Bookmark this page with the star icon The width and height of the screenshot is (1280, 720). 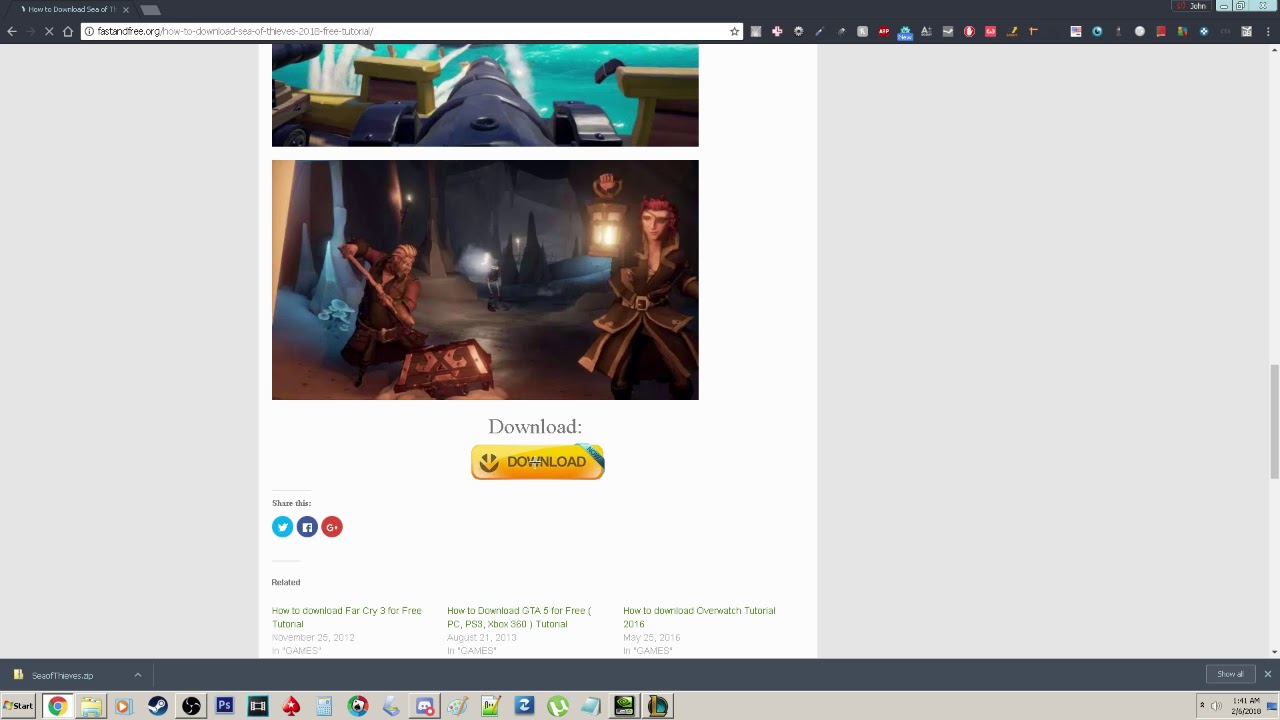coord(734,31)
